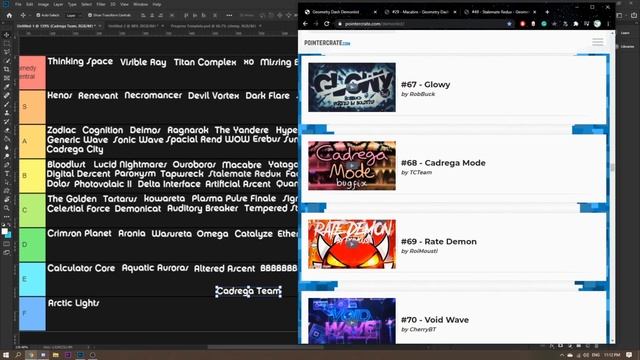Click the Cadrega Team text layer
The height and width of the screenshot is (360, 640).
(249, 291)
